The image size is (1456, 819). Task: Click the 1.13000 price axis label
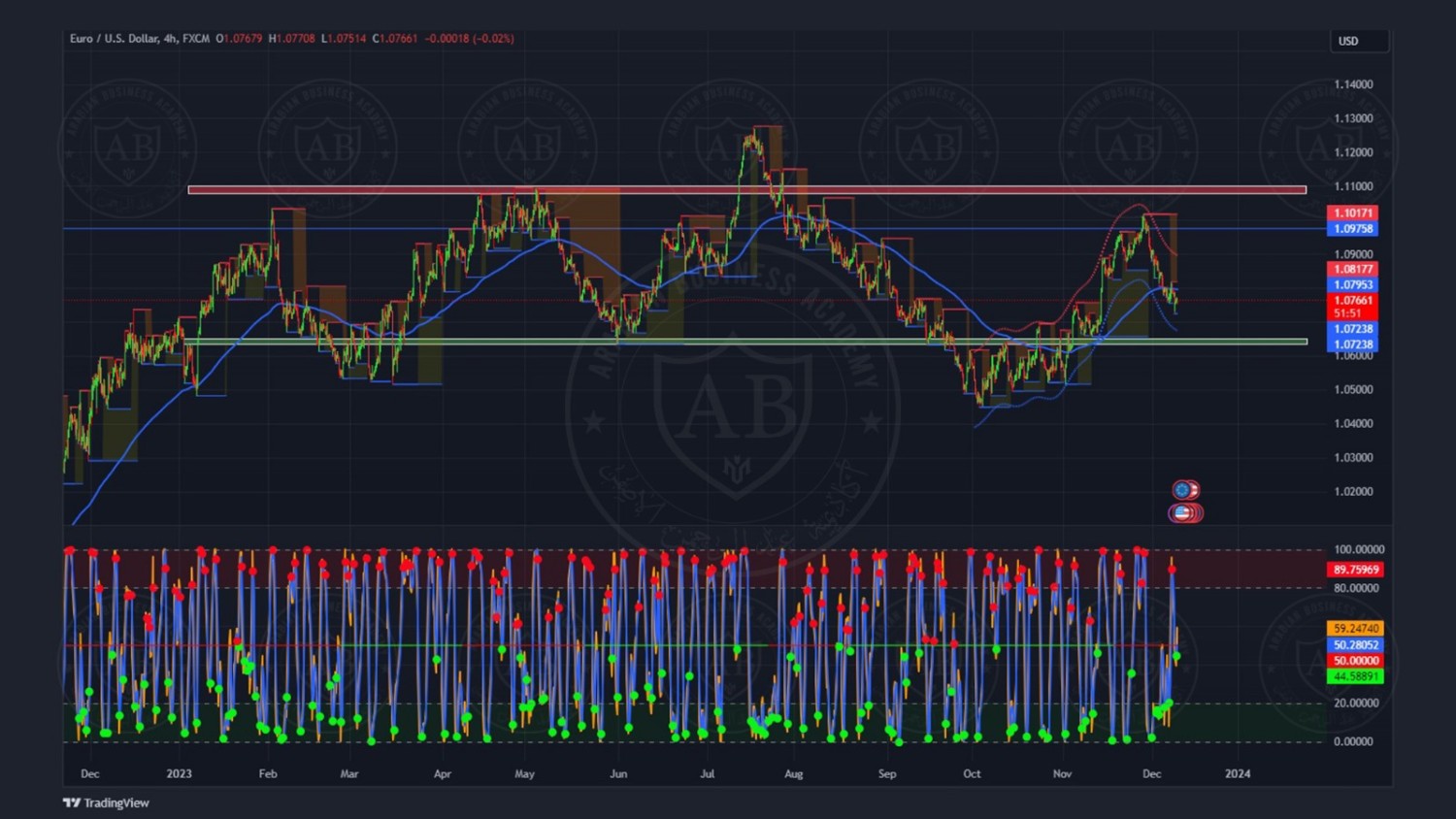[1353, 118]
